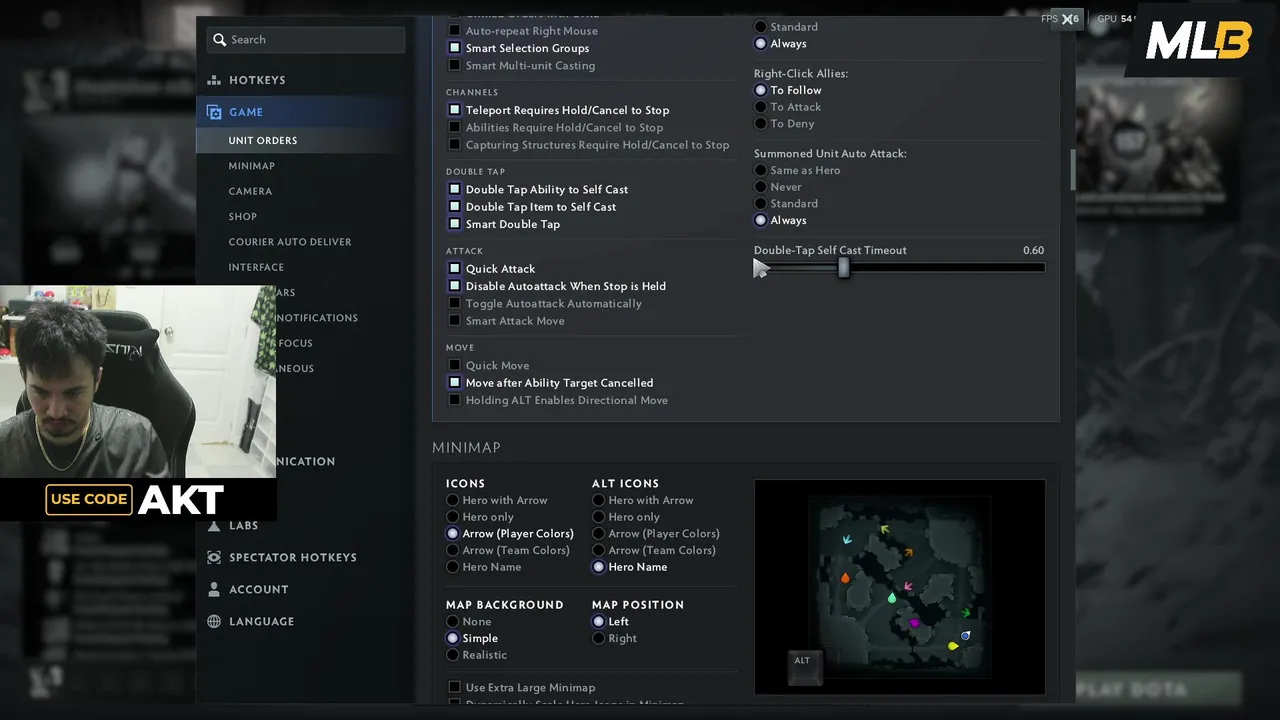Open Courier Auto Deliver settings
1280x720 pixels.
[x=289, y=242]
